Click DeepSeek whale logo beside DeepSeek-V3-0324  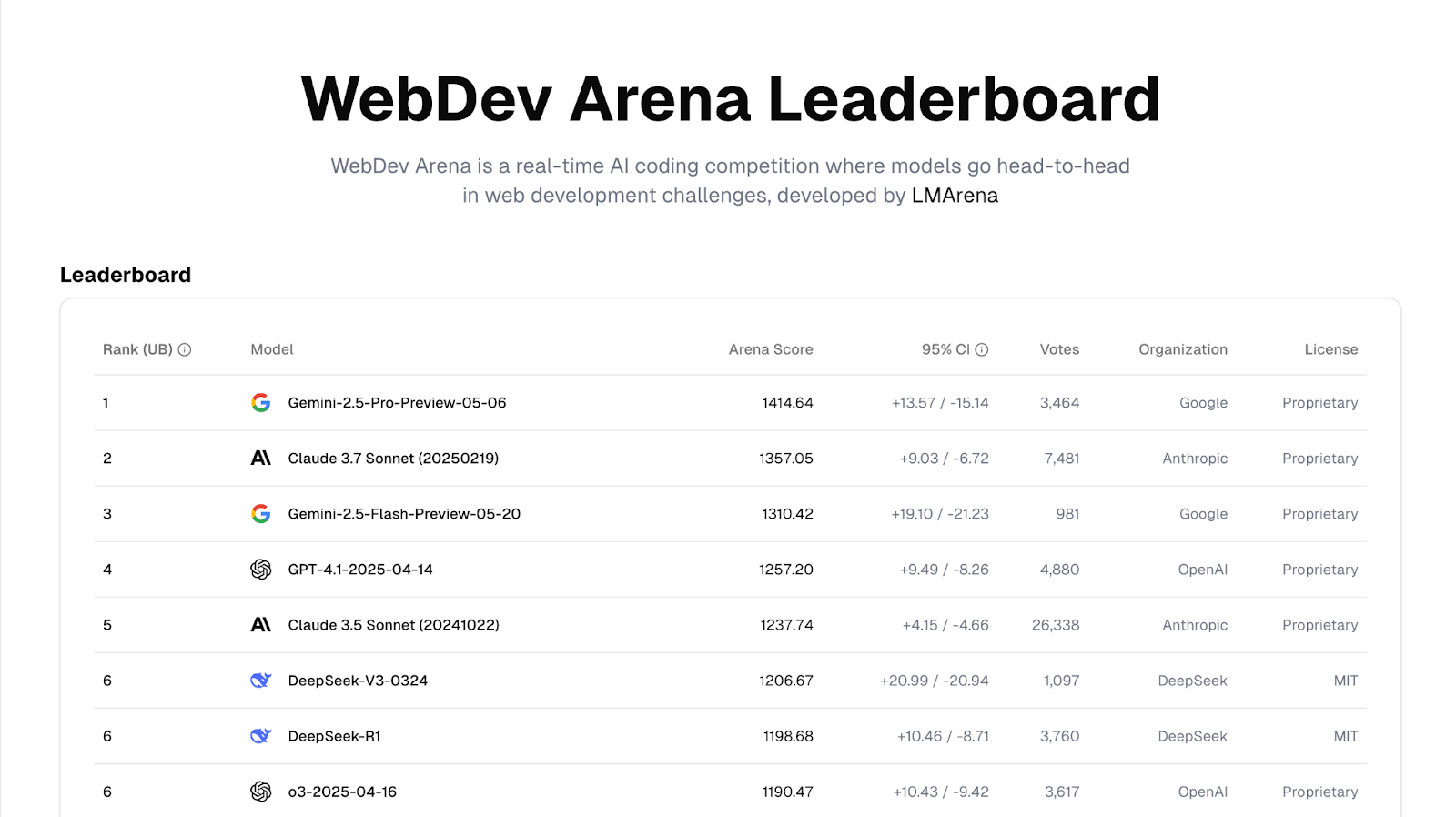click(261, 681)
